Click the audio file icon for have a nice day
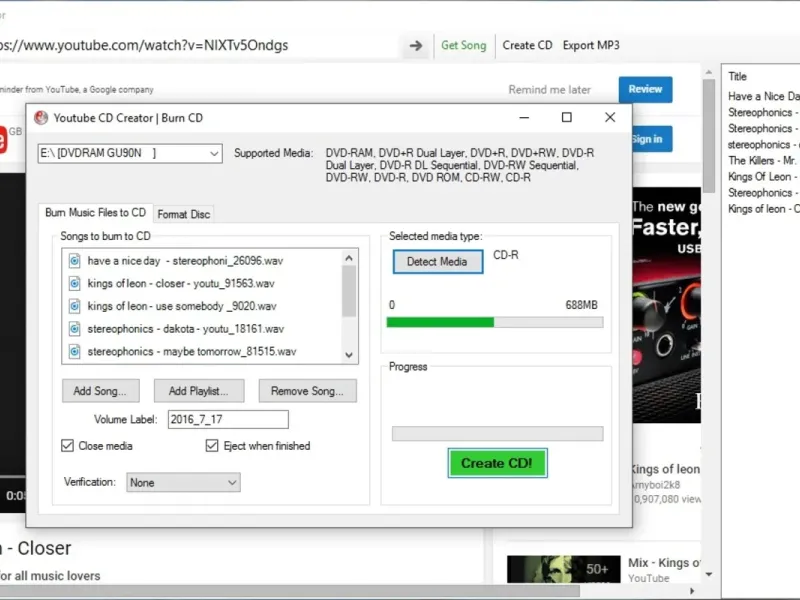800x600 pixels. 74,261
